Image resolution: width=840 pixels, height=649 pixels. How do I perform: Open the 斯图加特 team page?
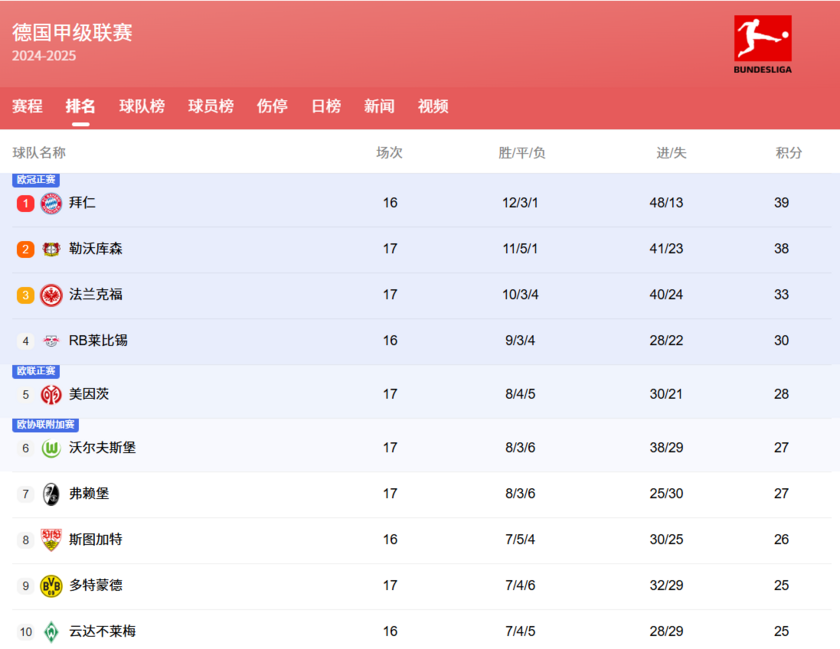tap(96, 539)
